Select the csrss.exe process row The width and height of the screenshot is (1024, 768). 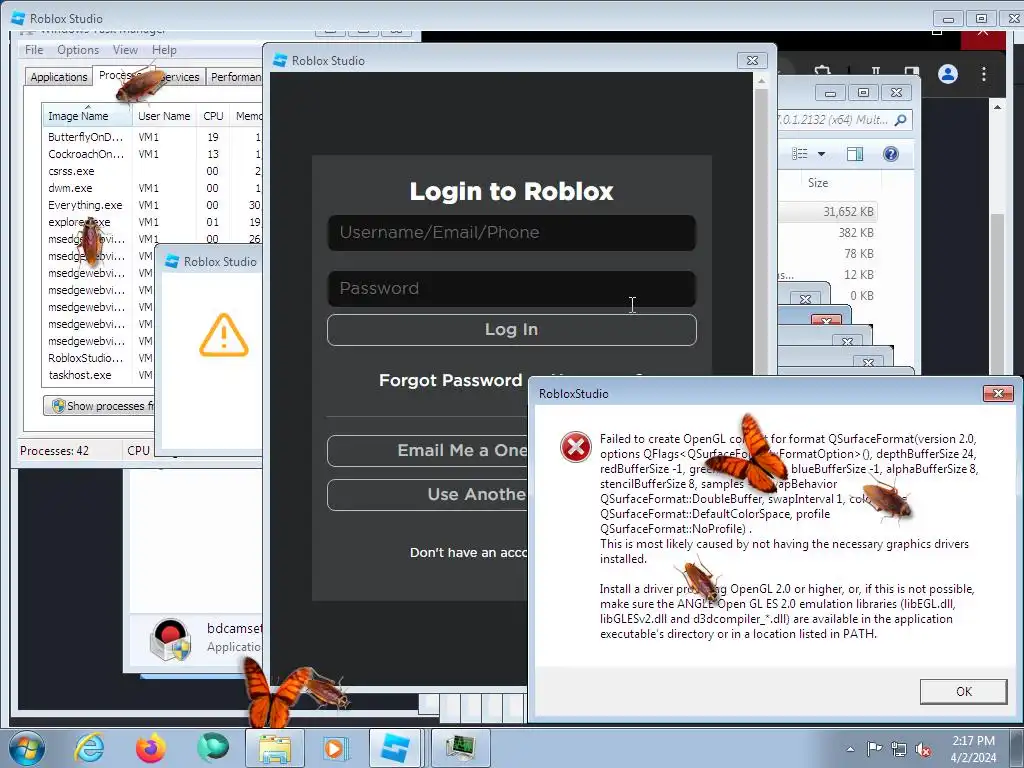click(x=152, y=171)
